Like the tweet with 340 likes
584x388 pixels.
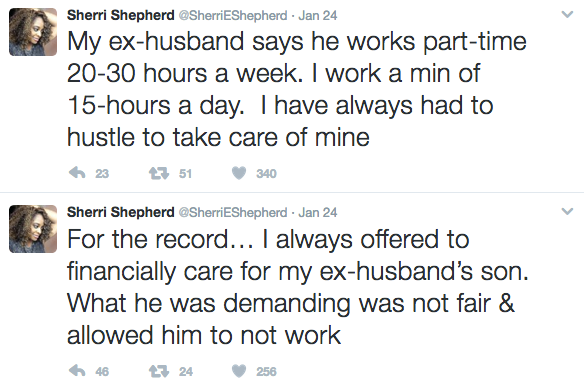pyautogui.click(x=239, y=173)
